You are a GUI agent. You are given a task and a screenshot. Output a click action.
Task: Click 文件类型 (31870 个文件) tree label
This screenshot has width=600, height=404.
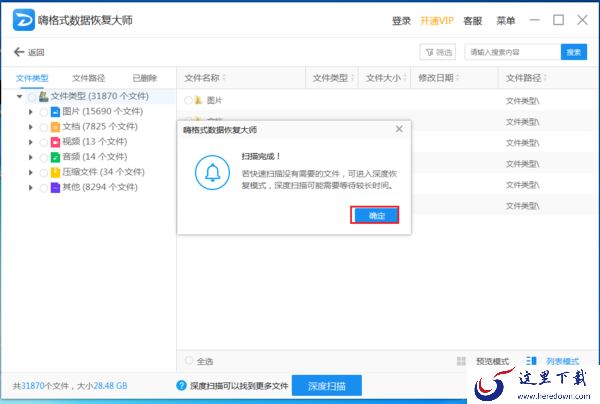click(x=99, y=96)
